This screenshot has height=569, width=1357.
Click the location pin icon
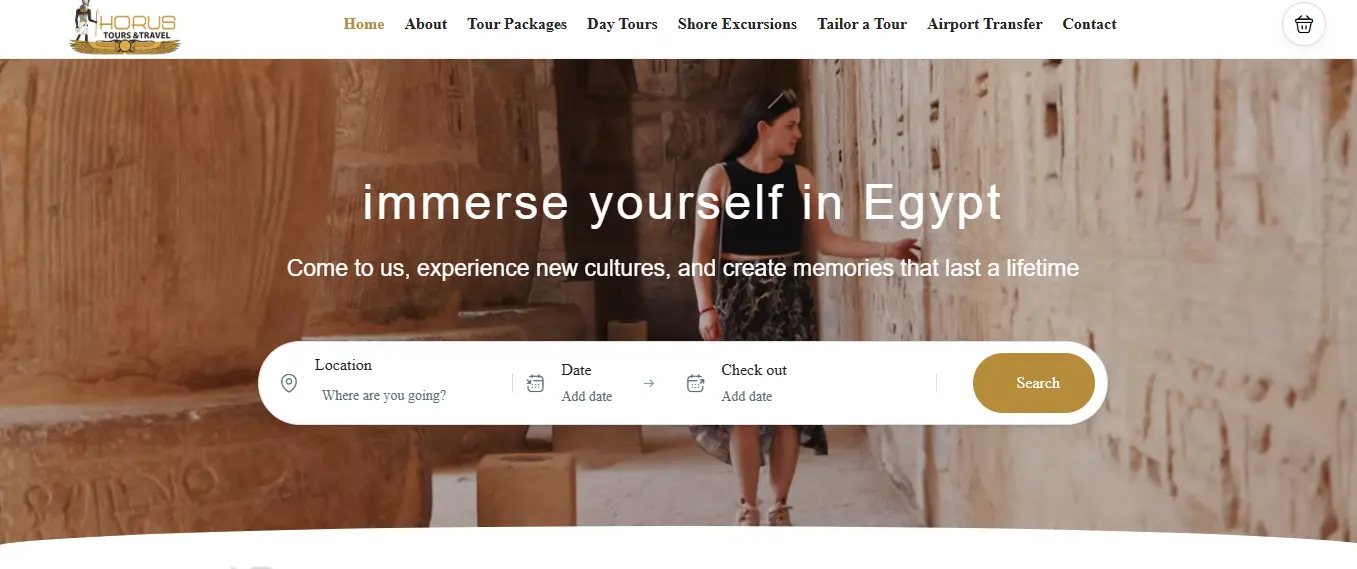289,383
